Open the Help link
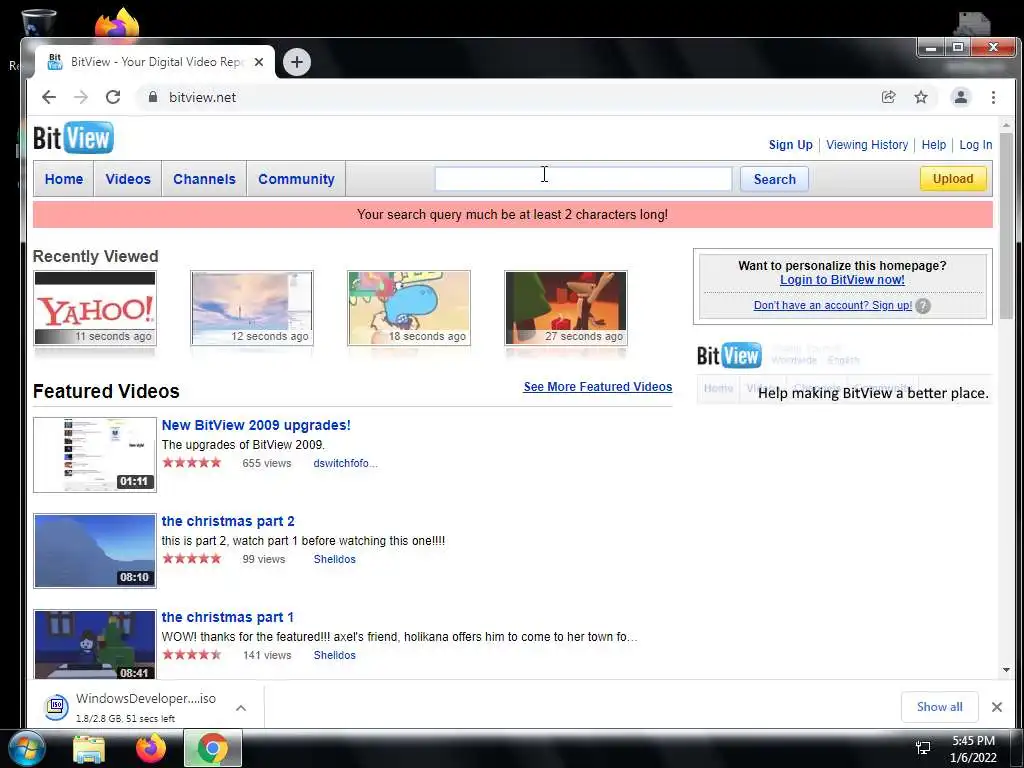Image resolution: width=1024 pixels, height=768 pixels. coord(933,145)
